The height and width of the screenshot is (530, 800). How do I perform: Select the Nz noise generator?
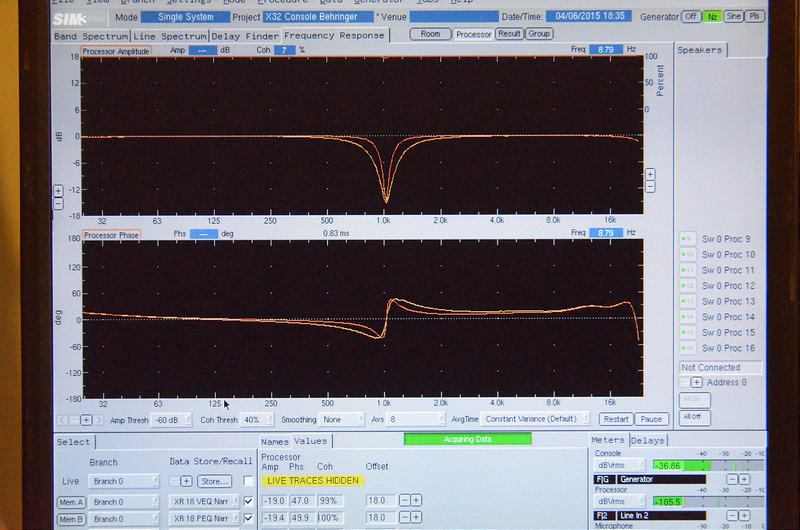(712, 16)
